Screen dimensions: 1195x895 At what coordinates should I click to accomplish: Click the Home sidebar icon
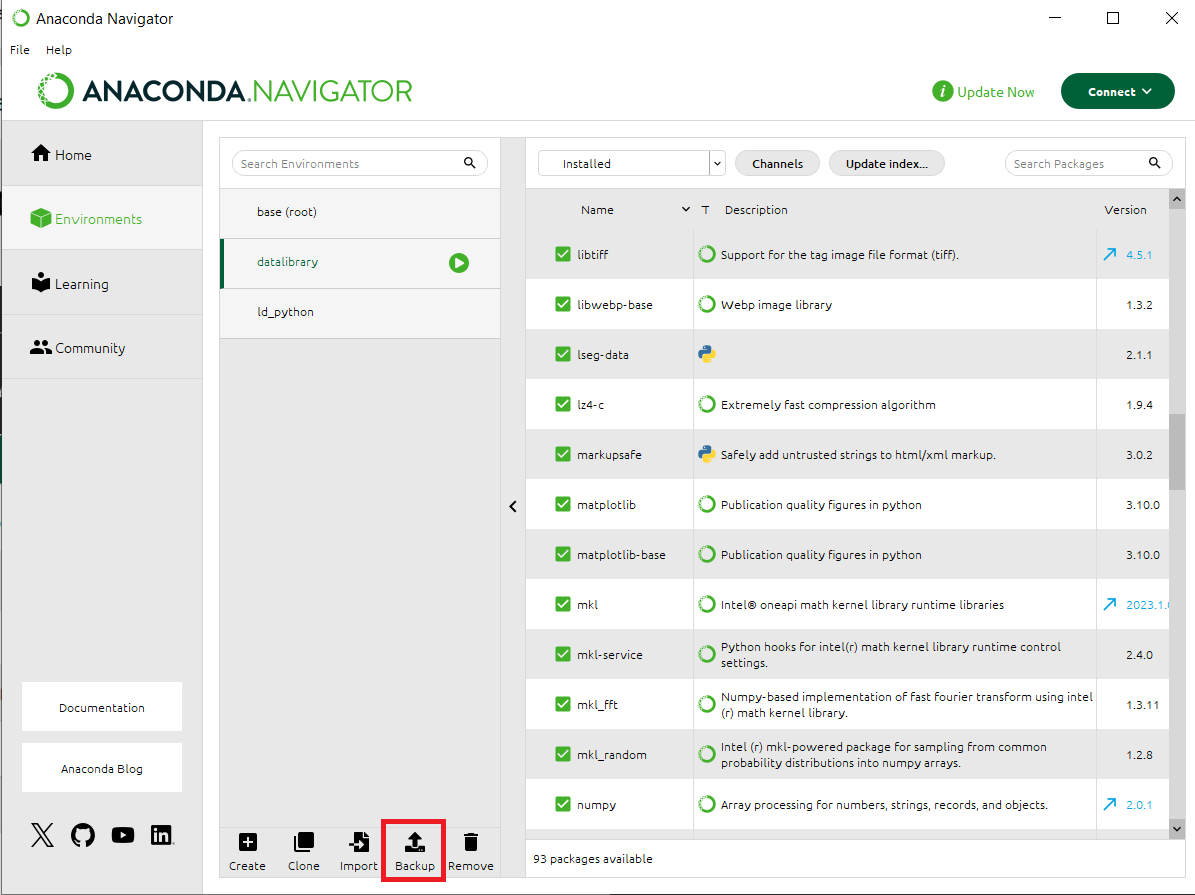tap(41, 153)
